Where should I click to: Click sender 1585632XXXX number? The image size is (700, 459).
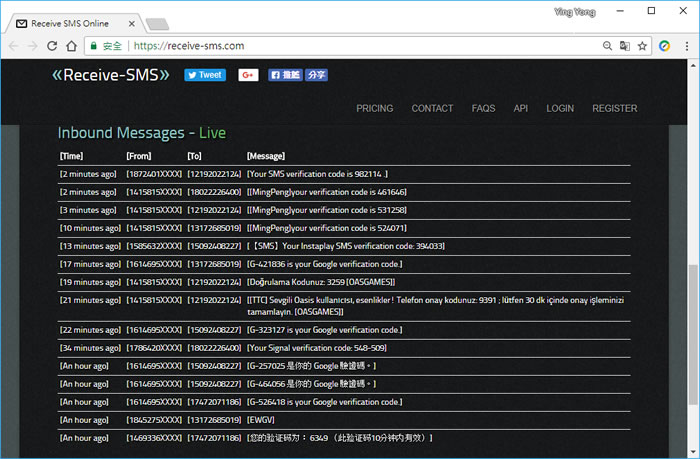coord(154,246)
